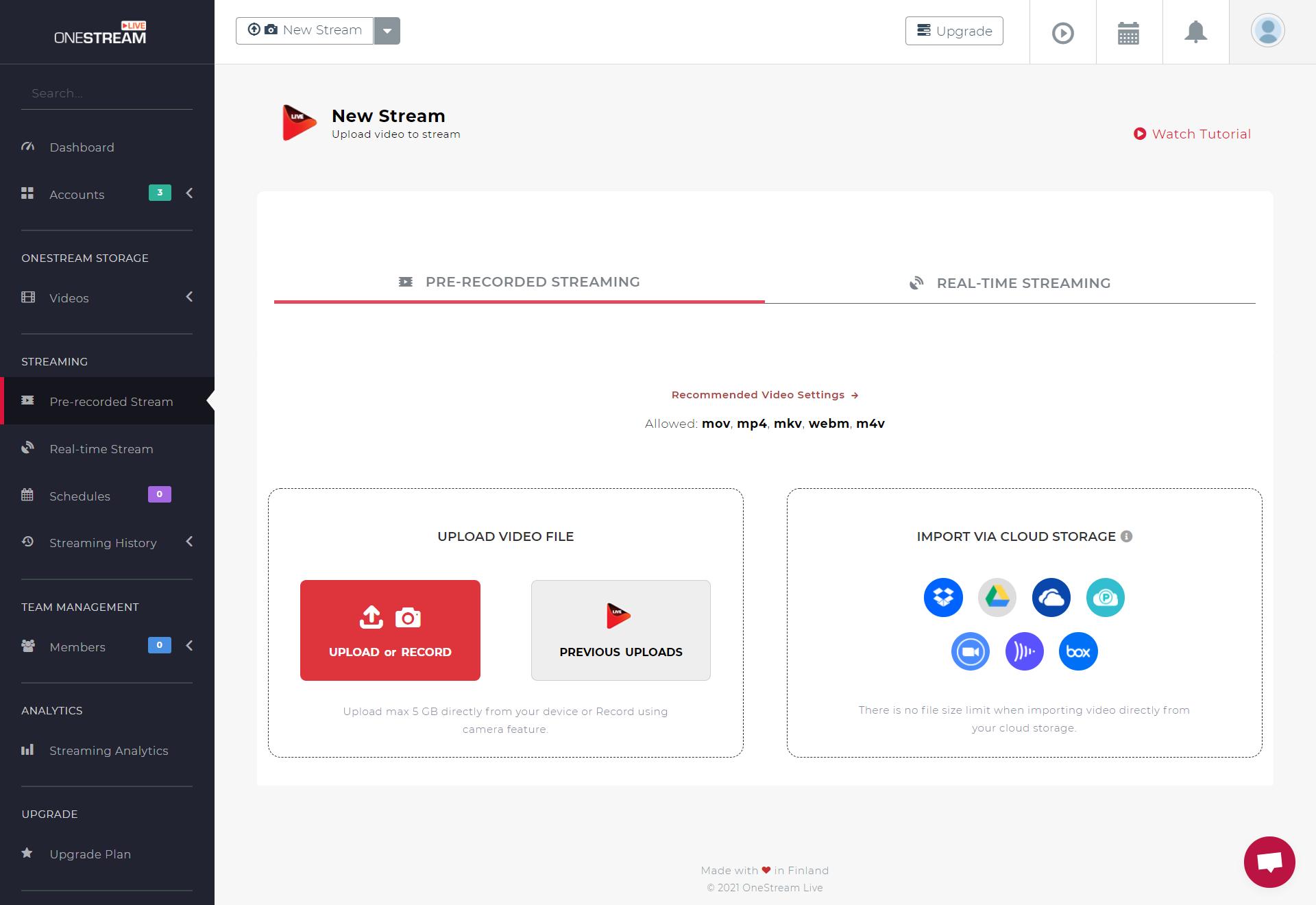Open the user profile avatar

pyautogui.click(x=1267, y=31)
